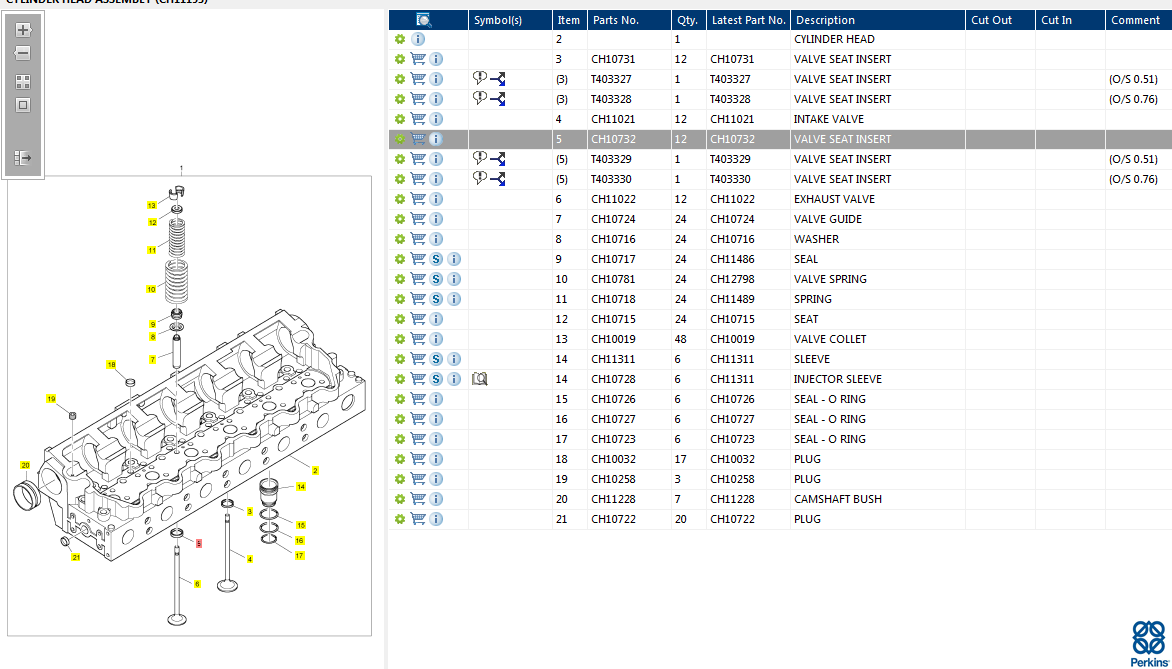Click callout 14 on the diagram
1172x669 pixels.
(299, 487)
